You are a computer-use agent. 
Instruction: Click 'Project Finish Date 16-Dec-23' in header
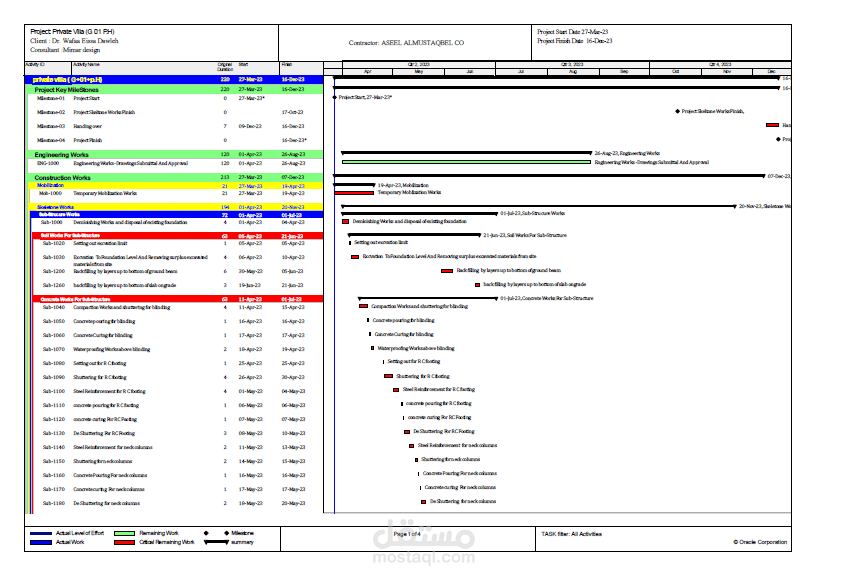tap(575, 41)
